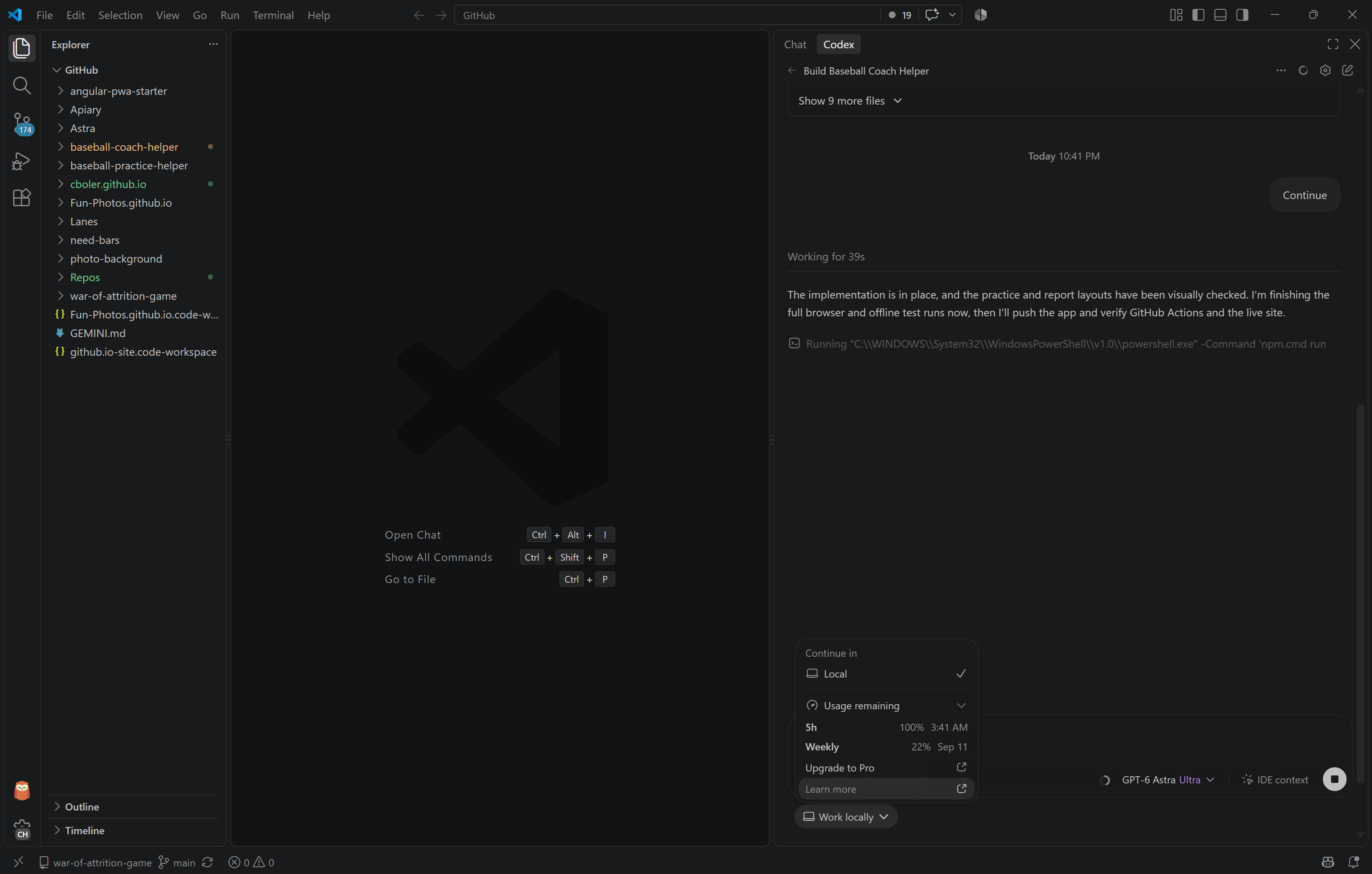Image resolution: width=1372 pixels, height=874 pixels.
Task: Open the Work locally dropdown
Action: tap(846, 816)
